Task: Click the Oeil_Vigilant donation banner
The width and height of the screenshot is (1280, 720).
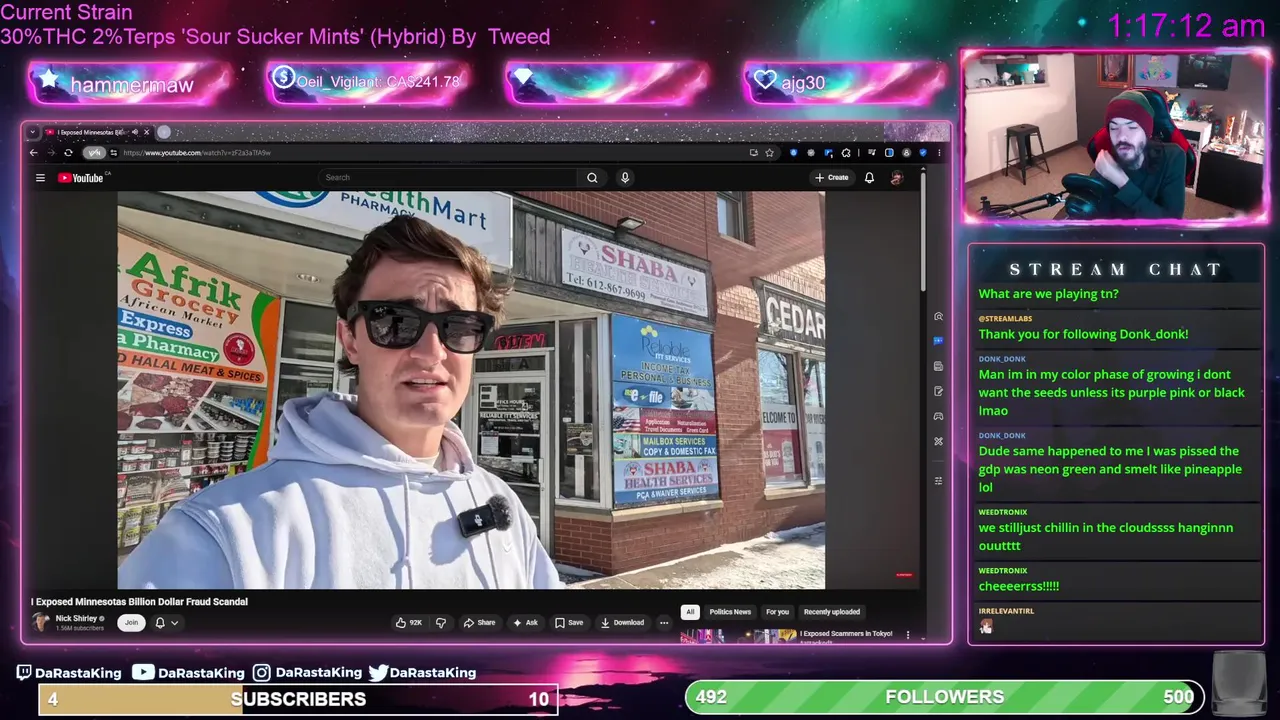Action: coord(368,82)
